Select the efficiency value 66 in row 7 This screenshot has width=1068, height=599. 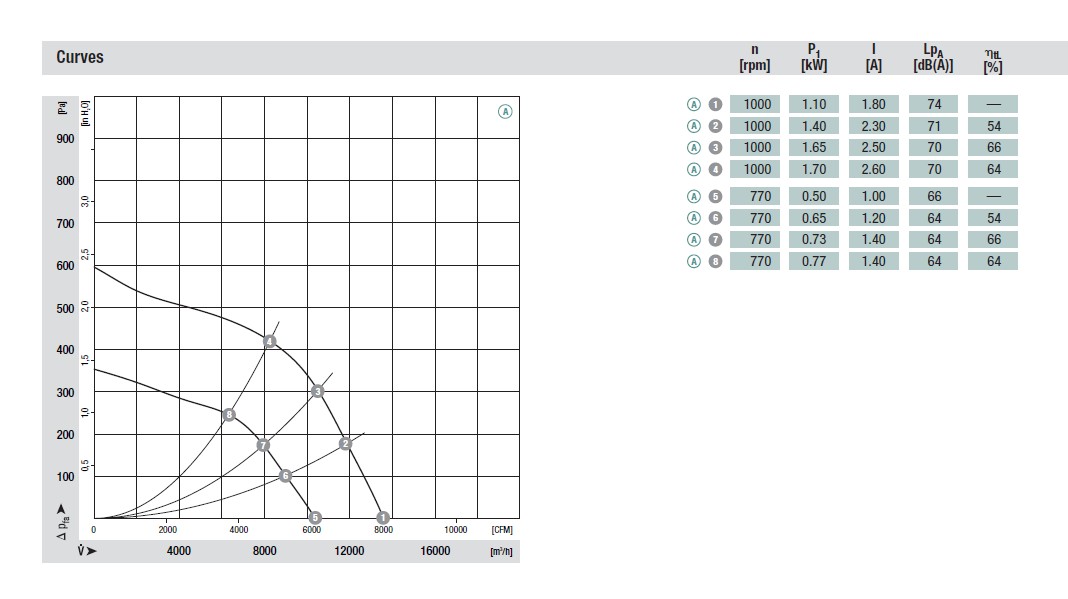(993, 239)
